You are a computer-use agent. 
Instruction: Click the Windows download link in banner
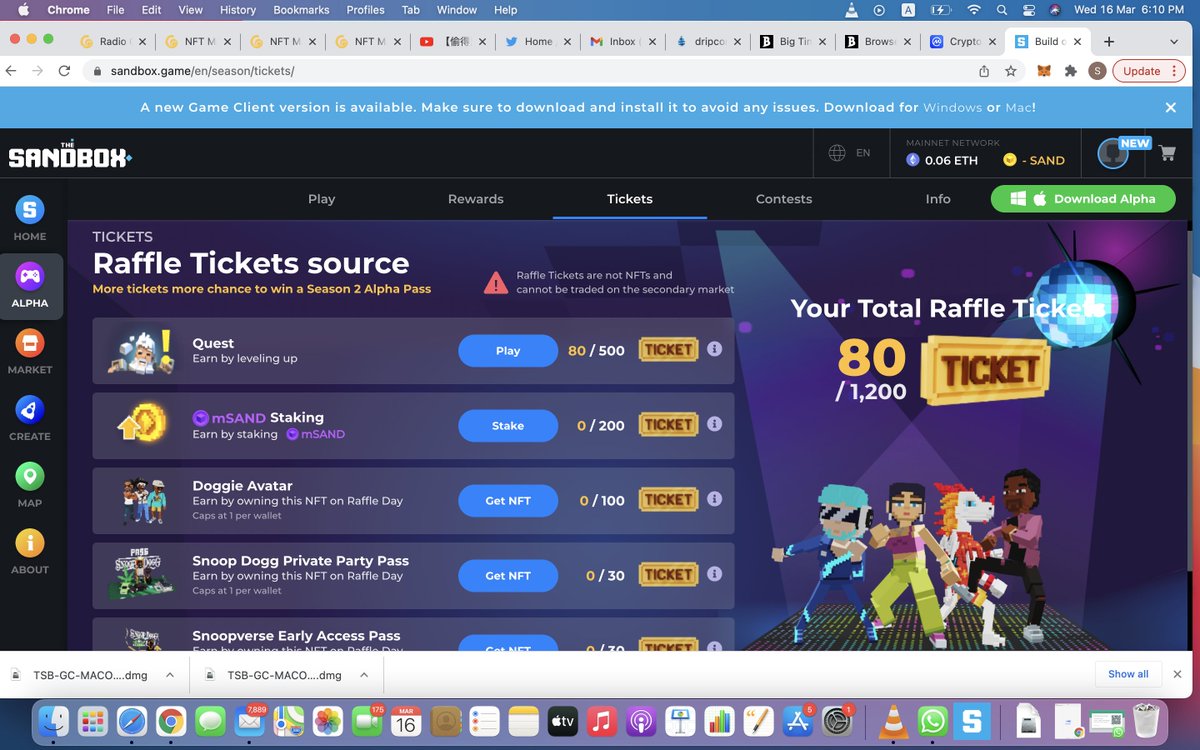click(x=952, y=107)
